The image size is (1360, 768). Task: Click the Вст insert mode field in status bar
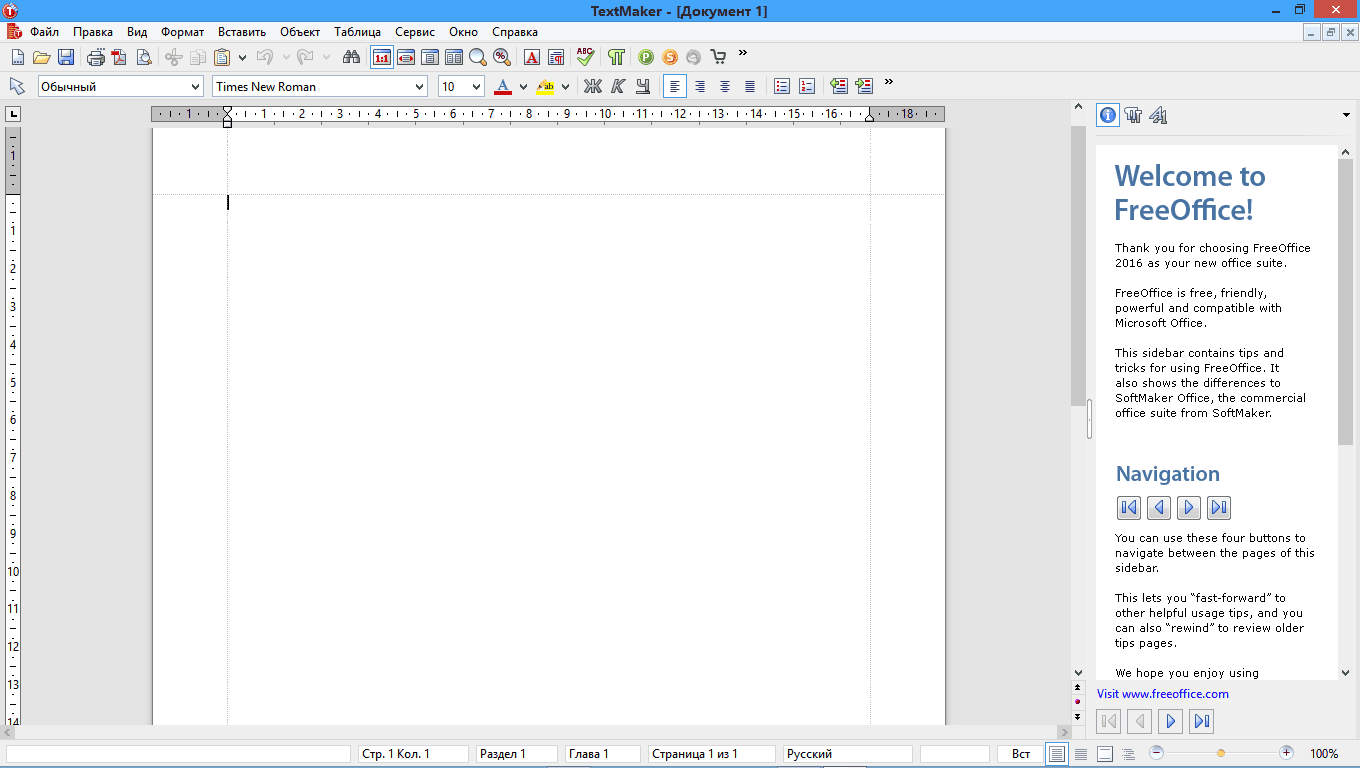click(1020, 754)
